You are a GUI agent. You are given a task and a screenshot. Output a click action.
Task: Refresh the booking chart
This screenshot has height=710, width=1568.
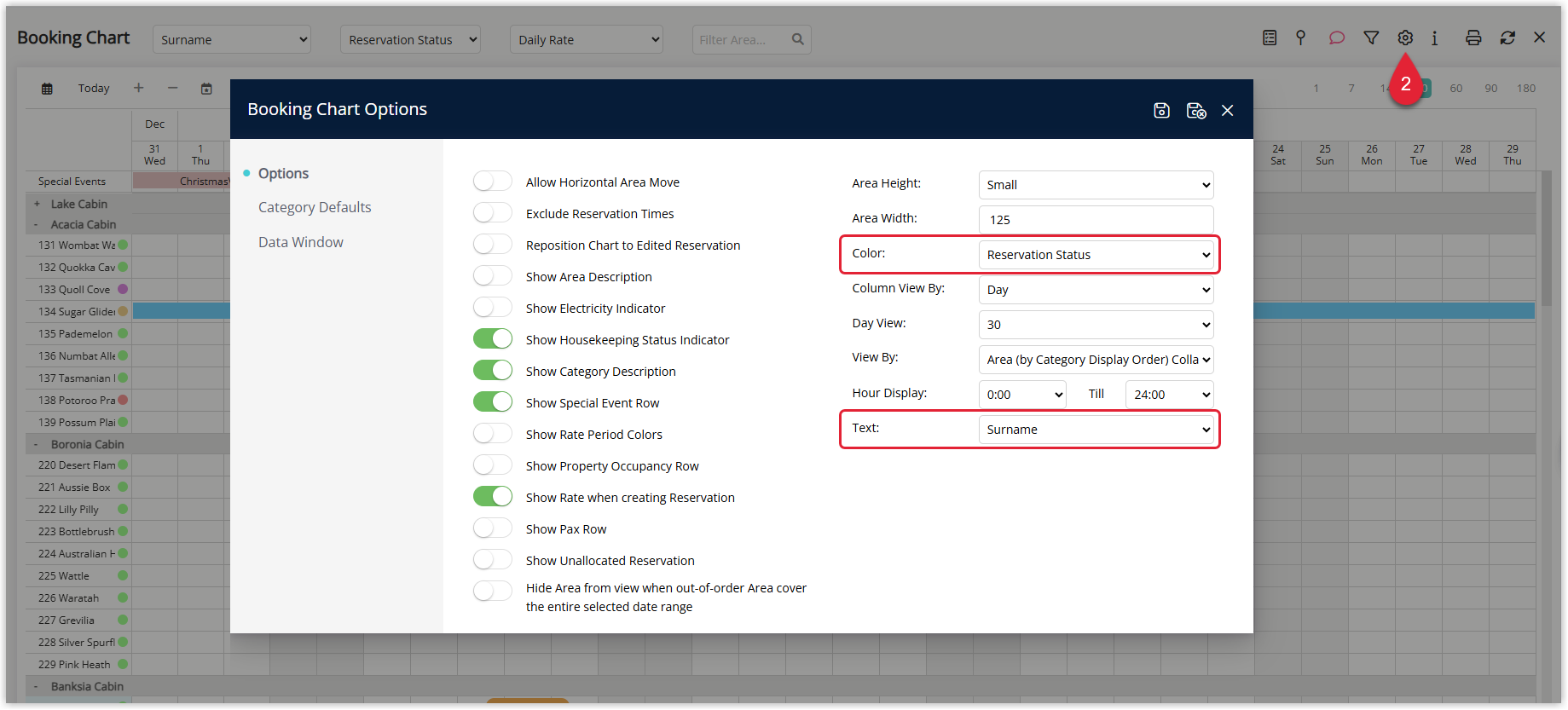[1507, 38]
